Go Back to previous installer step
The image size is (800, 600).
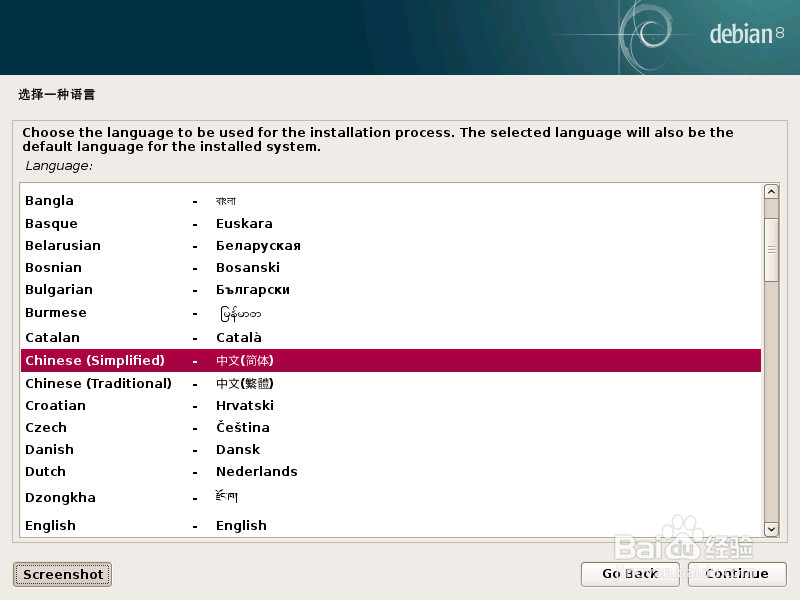(x=630, y=574)
